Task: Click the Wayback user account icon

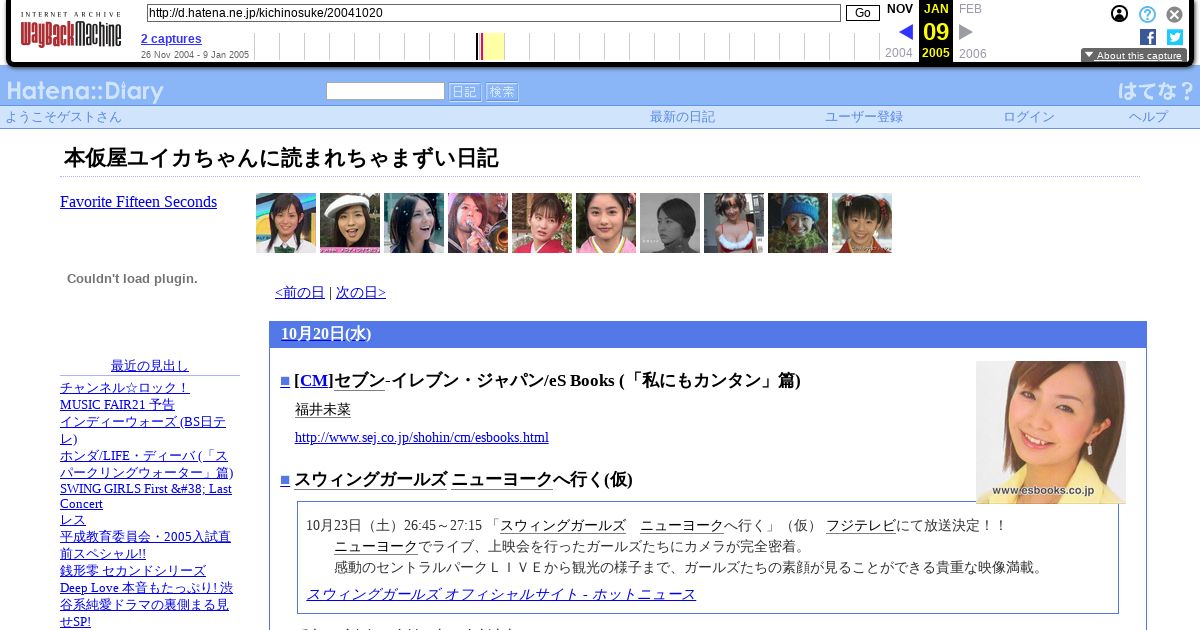Action: coord(1120,14)
